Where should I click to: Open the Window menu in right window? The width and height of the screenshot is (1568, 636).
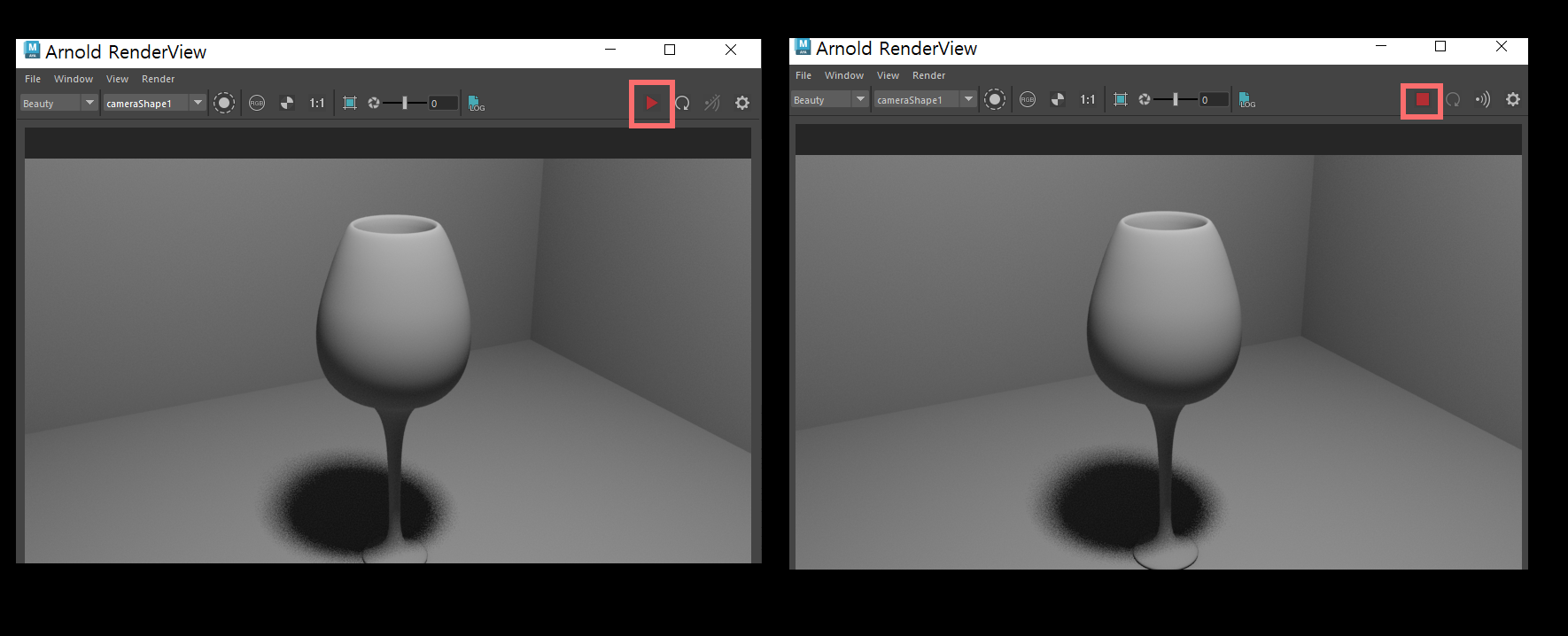844,75
